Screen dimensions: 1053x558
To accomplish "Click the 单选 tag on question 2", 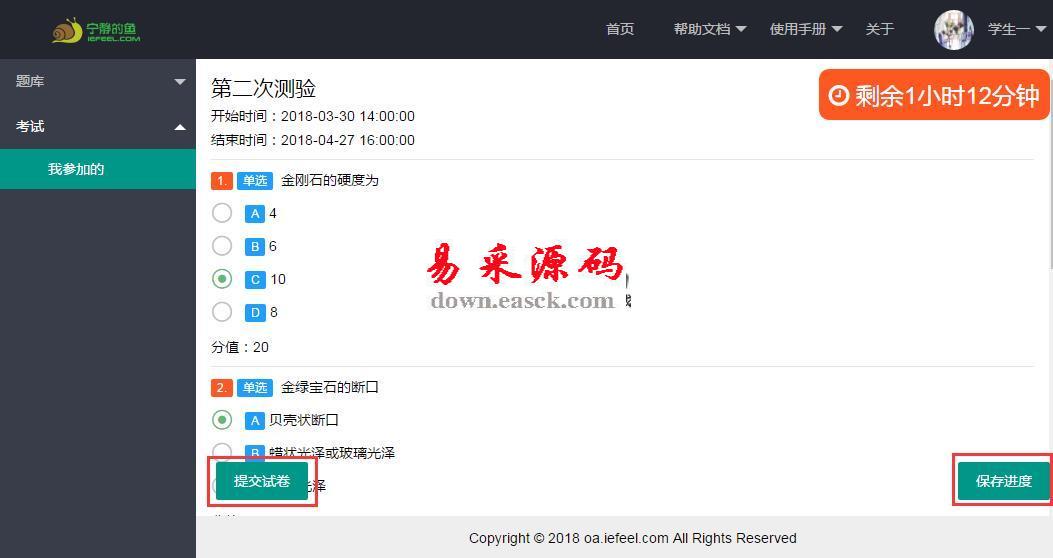I will [255, 387].
